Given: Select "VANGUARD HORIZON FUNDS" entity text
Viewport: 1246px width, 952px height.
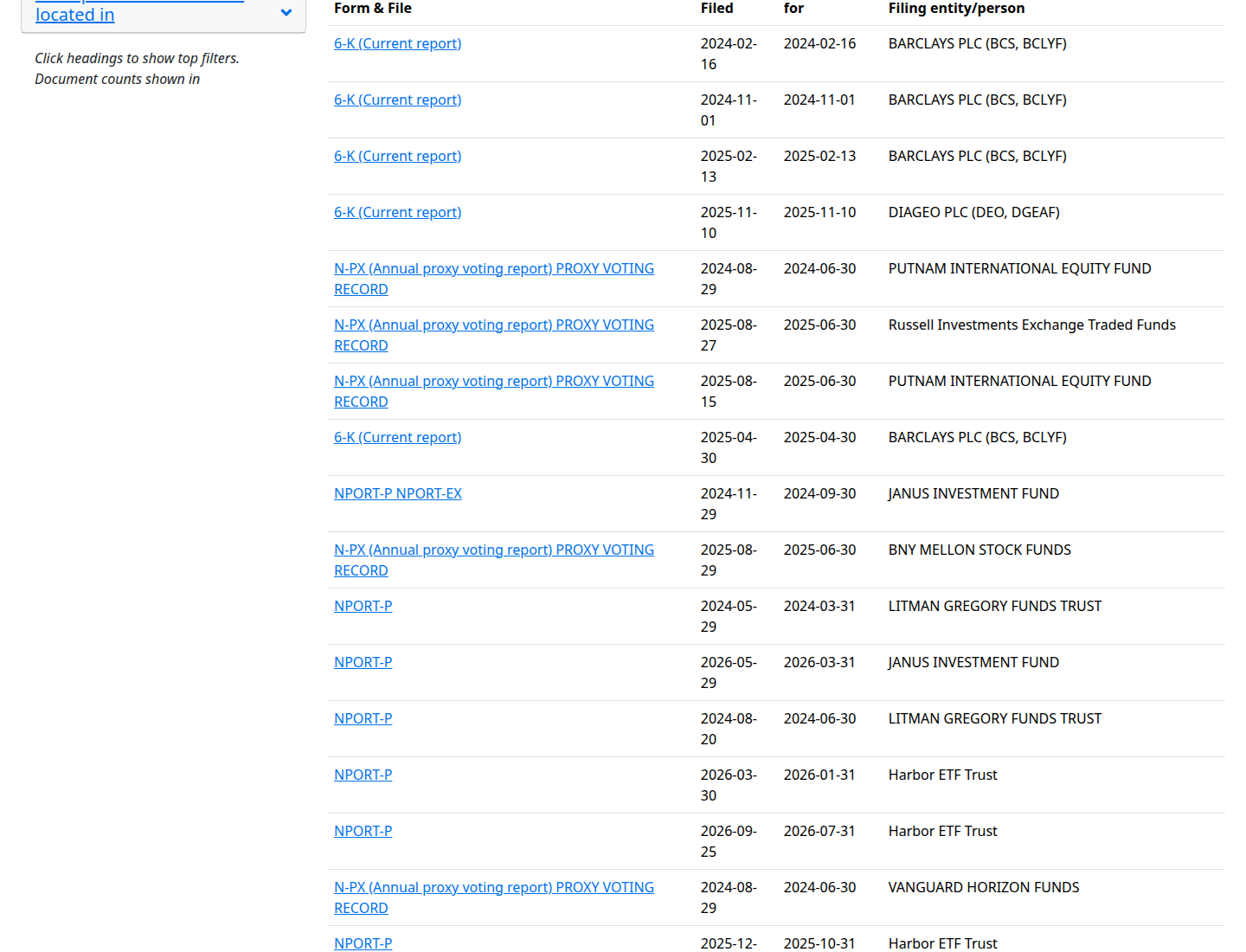Looking at the screenshot, I should [984, 887].
